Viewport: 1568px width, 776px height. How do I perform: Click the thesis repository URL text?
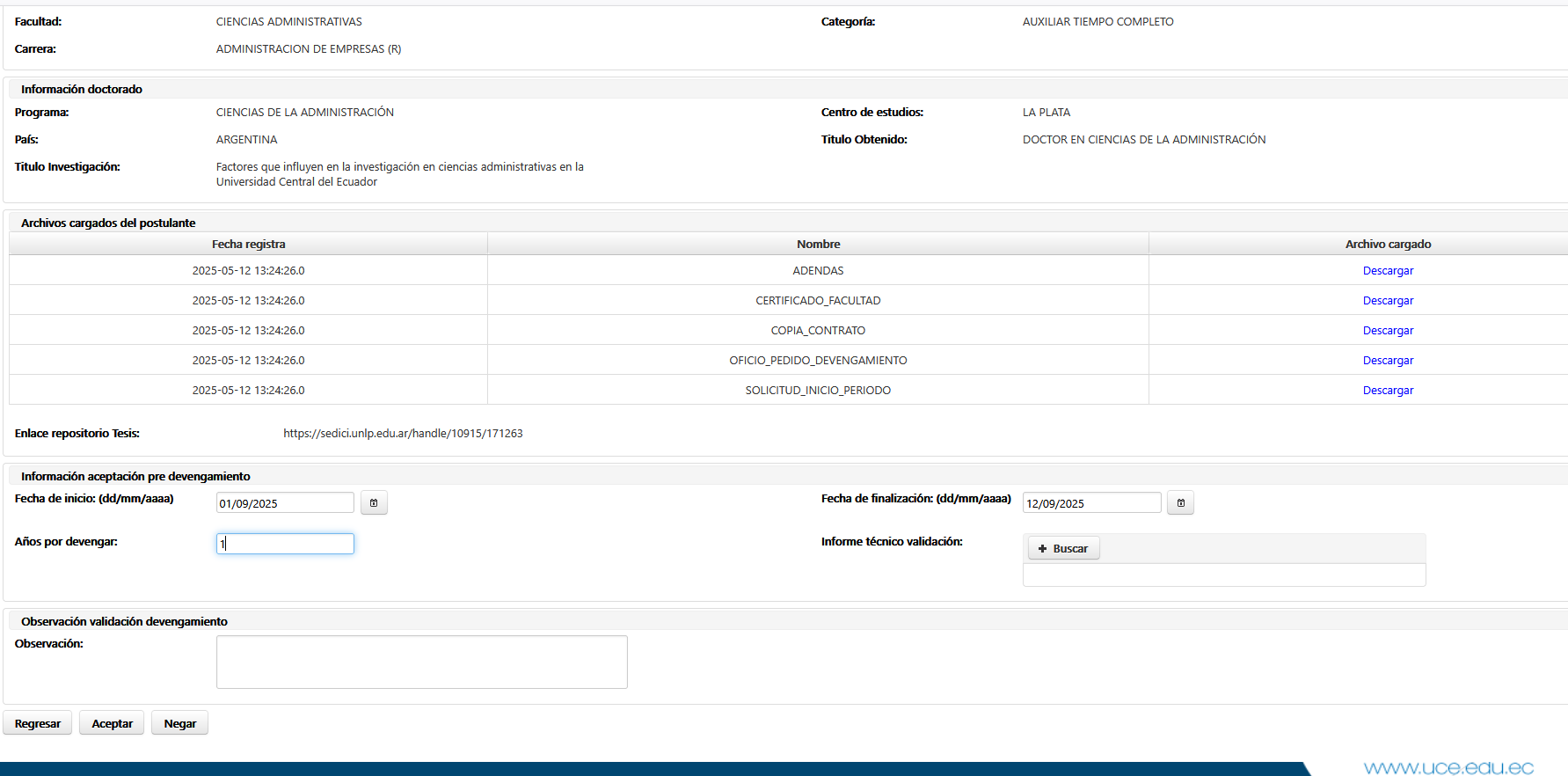[x=403, y=434]
